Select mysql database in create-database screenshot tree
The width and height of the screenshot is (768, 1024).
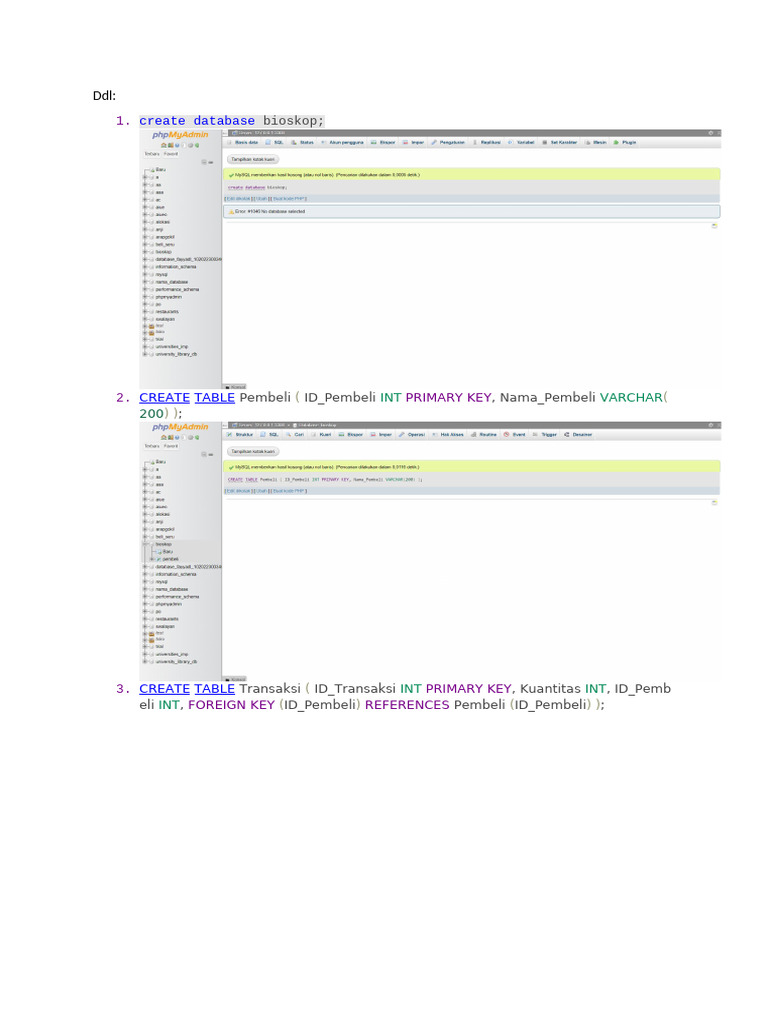(x=161, y=274)
